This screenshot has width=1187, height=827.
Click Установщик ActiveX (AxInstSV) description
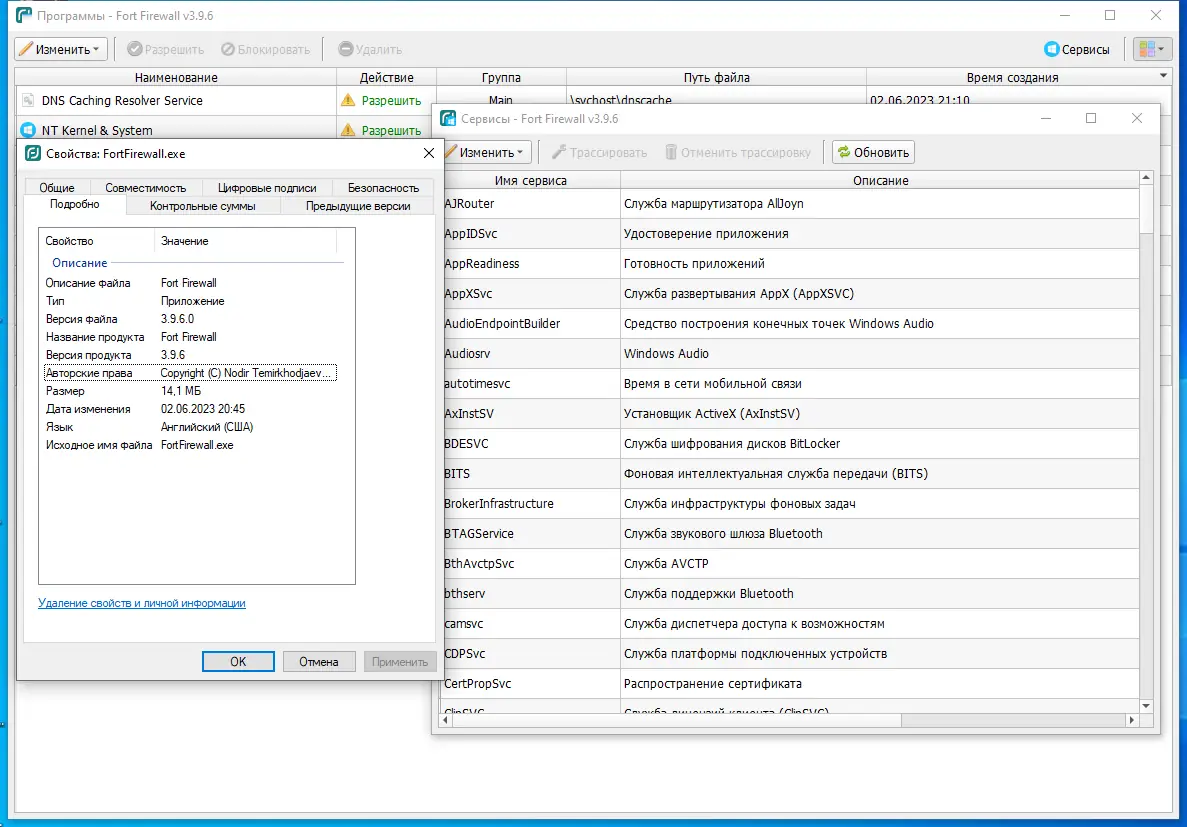(712, 414)
